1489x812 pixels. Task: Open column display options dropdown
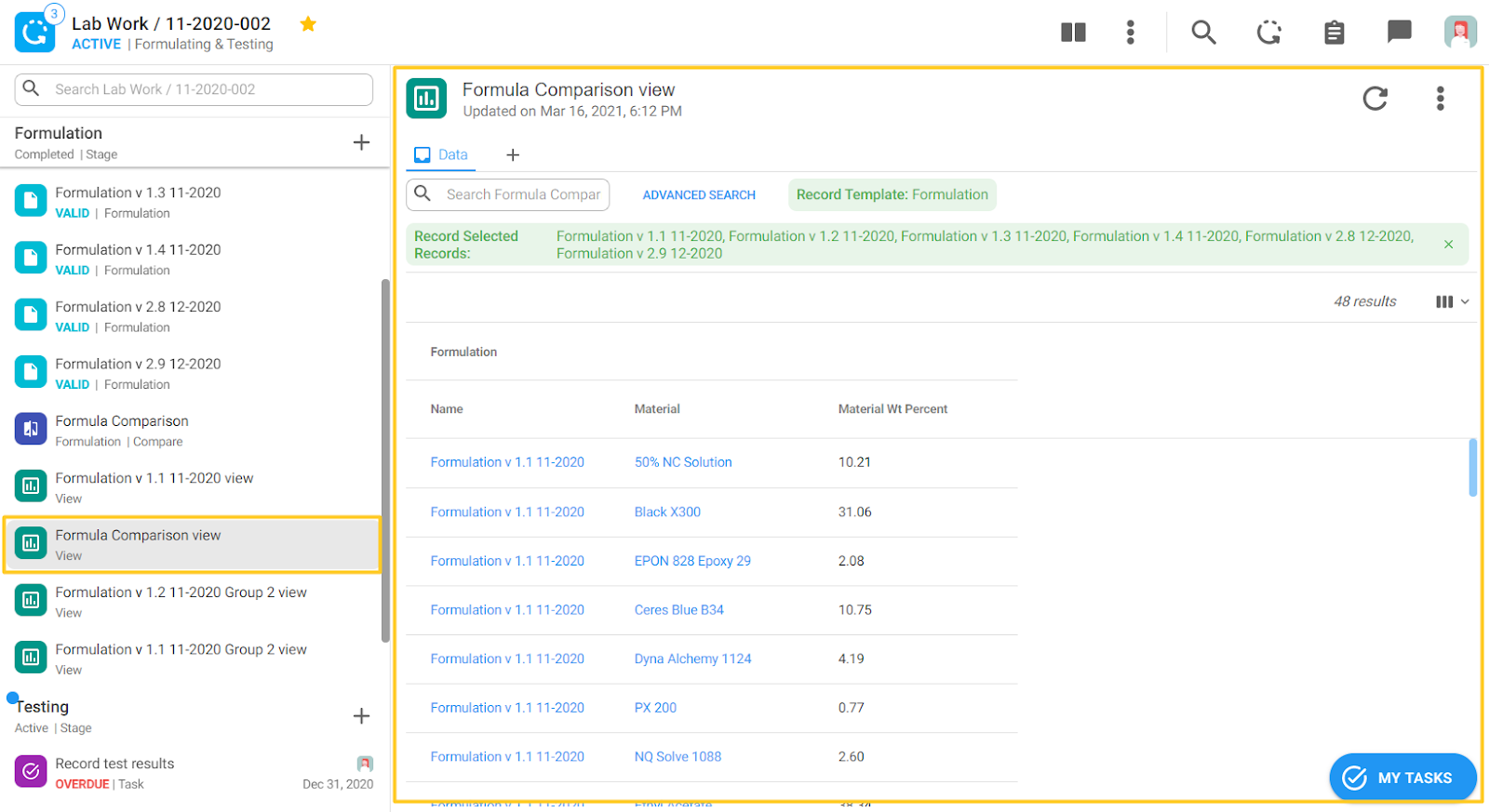(1452, 301)
